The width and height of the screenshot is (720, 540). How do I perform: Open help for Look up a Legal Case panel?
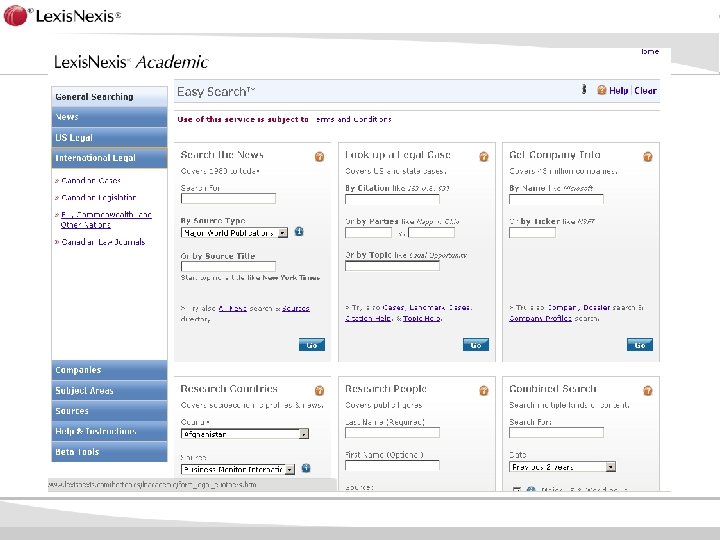coord(484,157)
